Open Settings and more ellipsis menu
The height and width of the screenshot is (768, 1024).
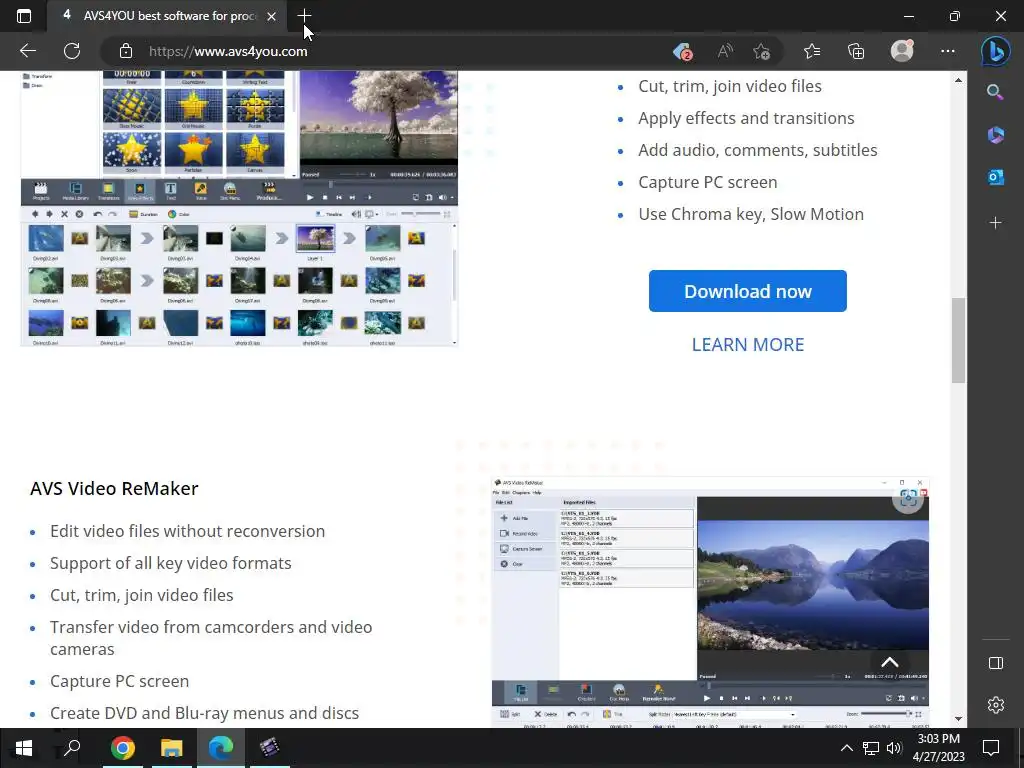click(x=948, y=51)
